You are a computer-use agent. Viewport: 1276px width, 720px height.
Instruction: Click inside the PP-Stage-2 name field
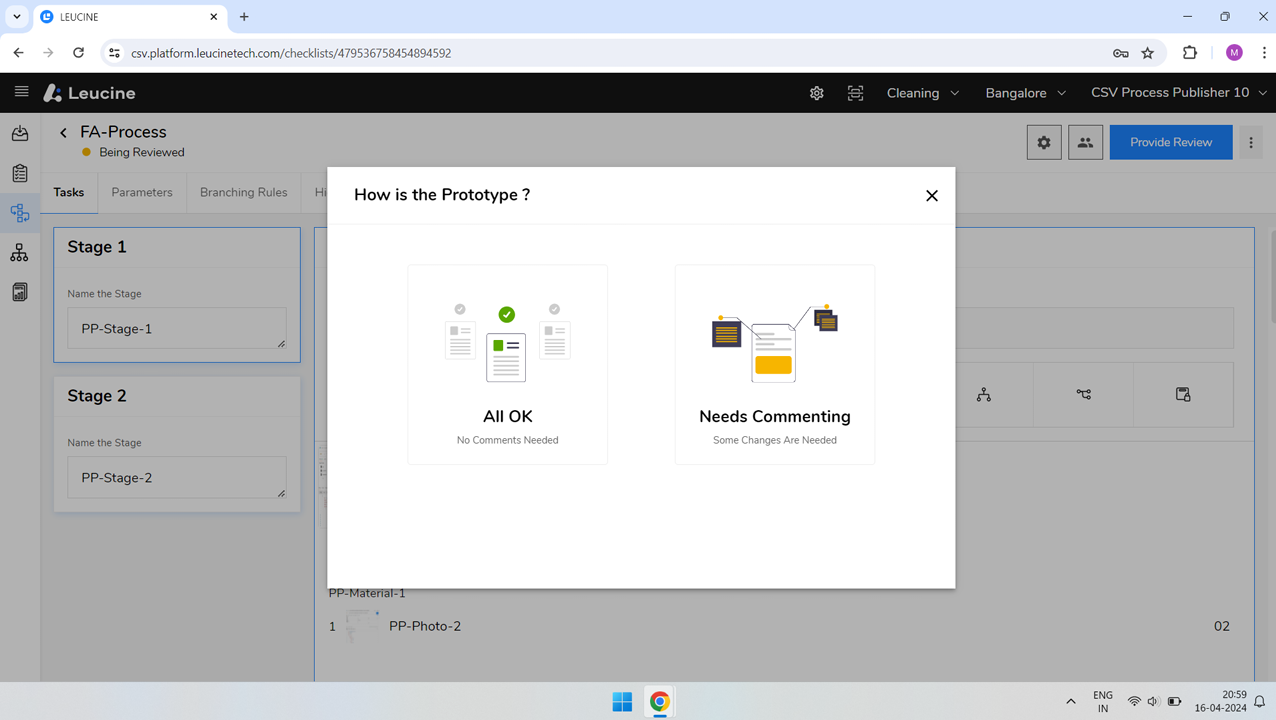176,477
